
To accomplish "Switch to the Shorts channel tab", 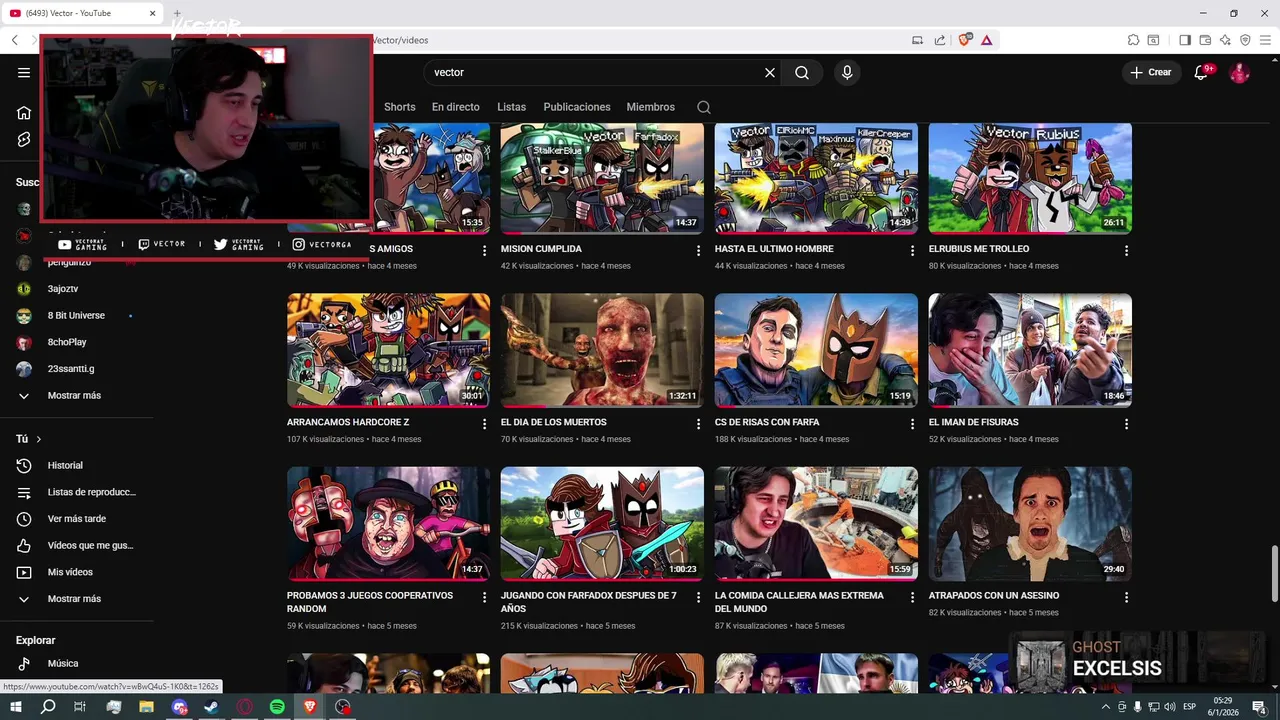I will click(x=399, y=107).
